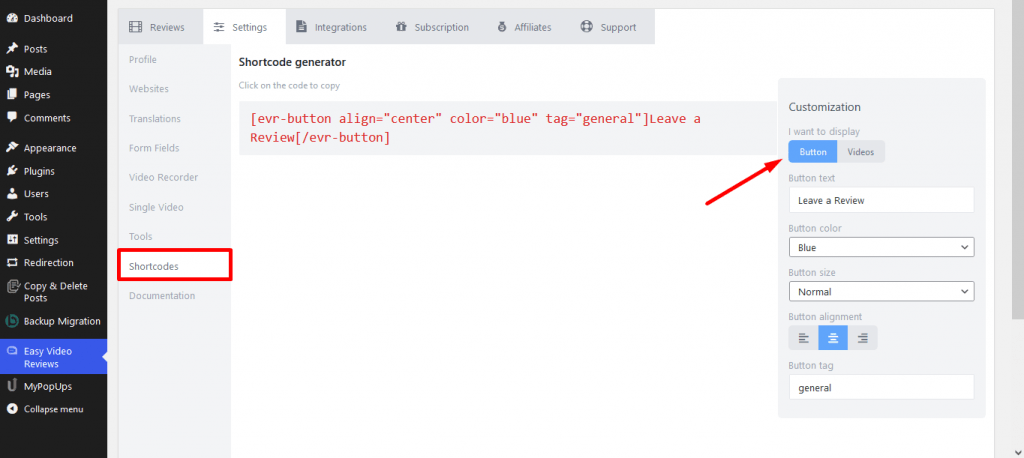1024x458 pixels.
Task: Focus the Button tag input field
Action: pos(881,387)
